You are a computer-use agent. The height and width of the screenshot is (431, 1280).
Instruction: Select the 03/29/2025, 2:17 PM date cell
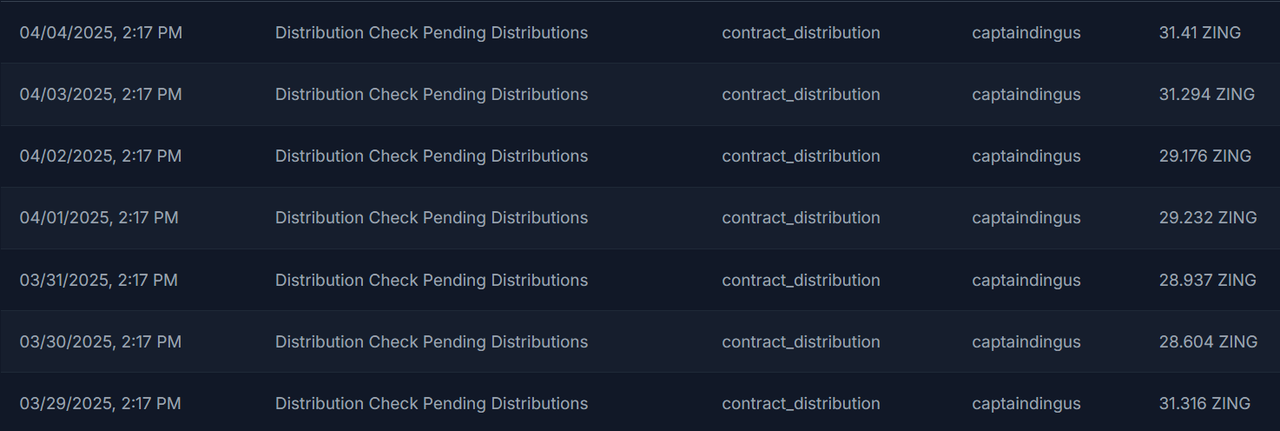point(101,405)
